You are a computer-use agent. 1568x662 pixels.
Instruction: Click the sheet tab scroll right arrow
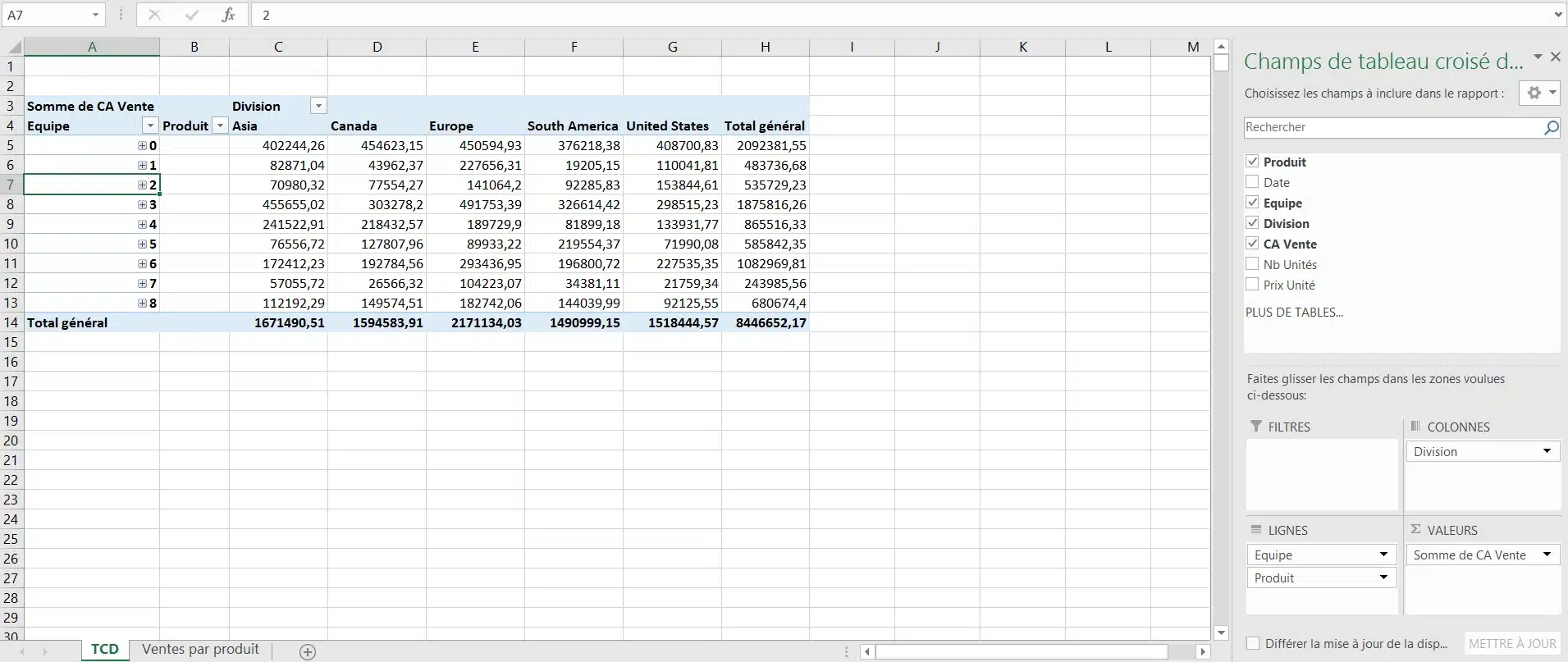click(44, 651)
